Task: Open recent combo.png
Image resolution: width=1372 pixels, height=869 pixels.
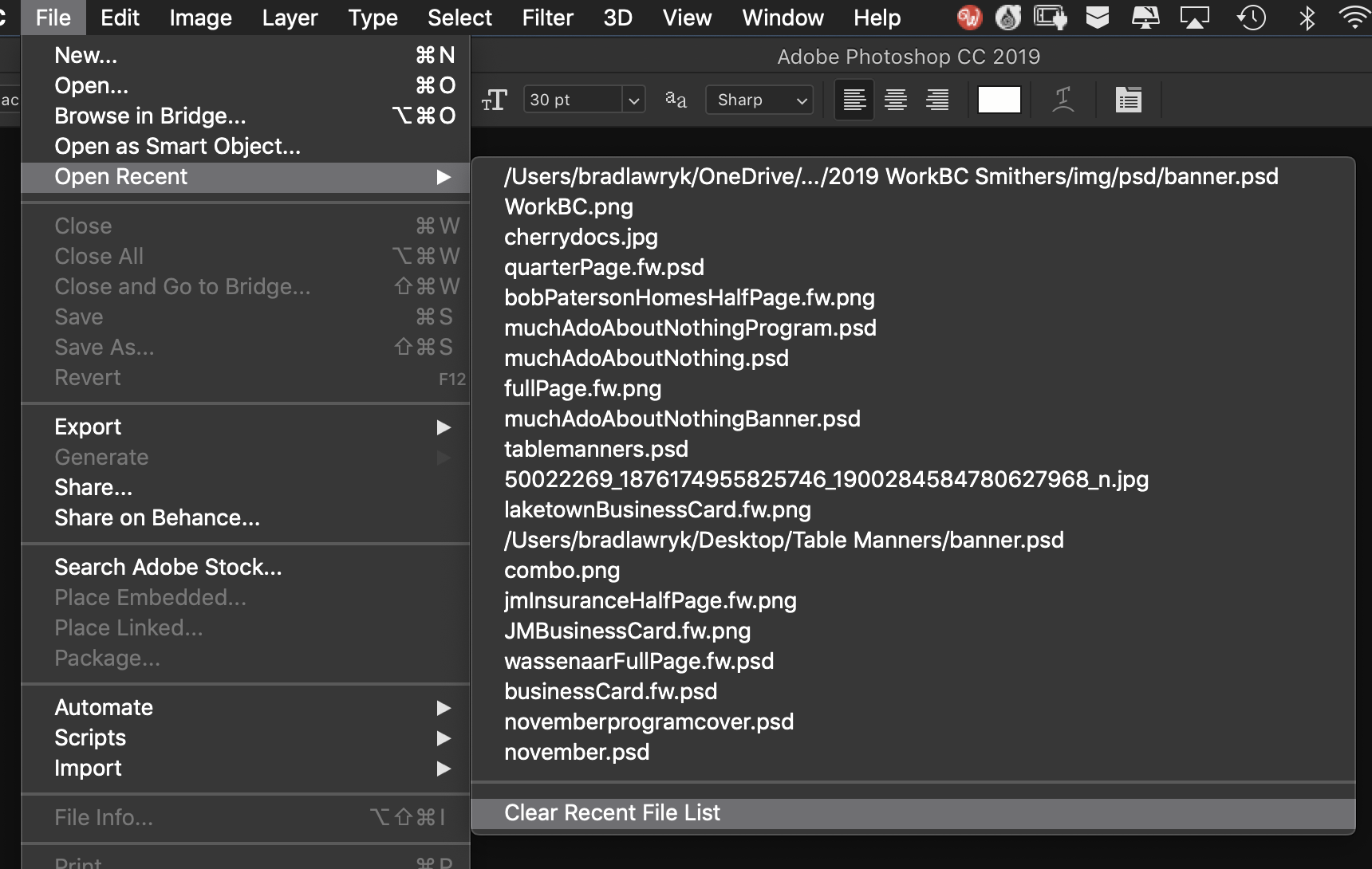Action: tap(913, 571)
